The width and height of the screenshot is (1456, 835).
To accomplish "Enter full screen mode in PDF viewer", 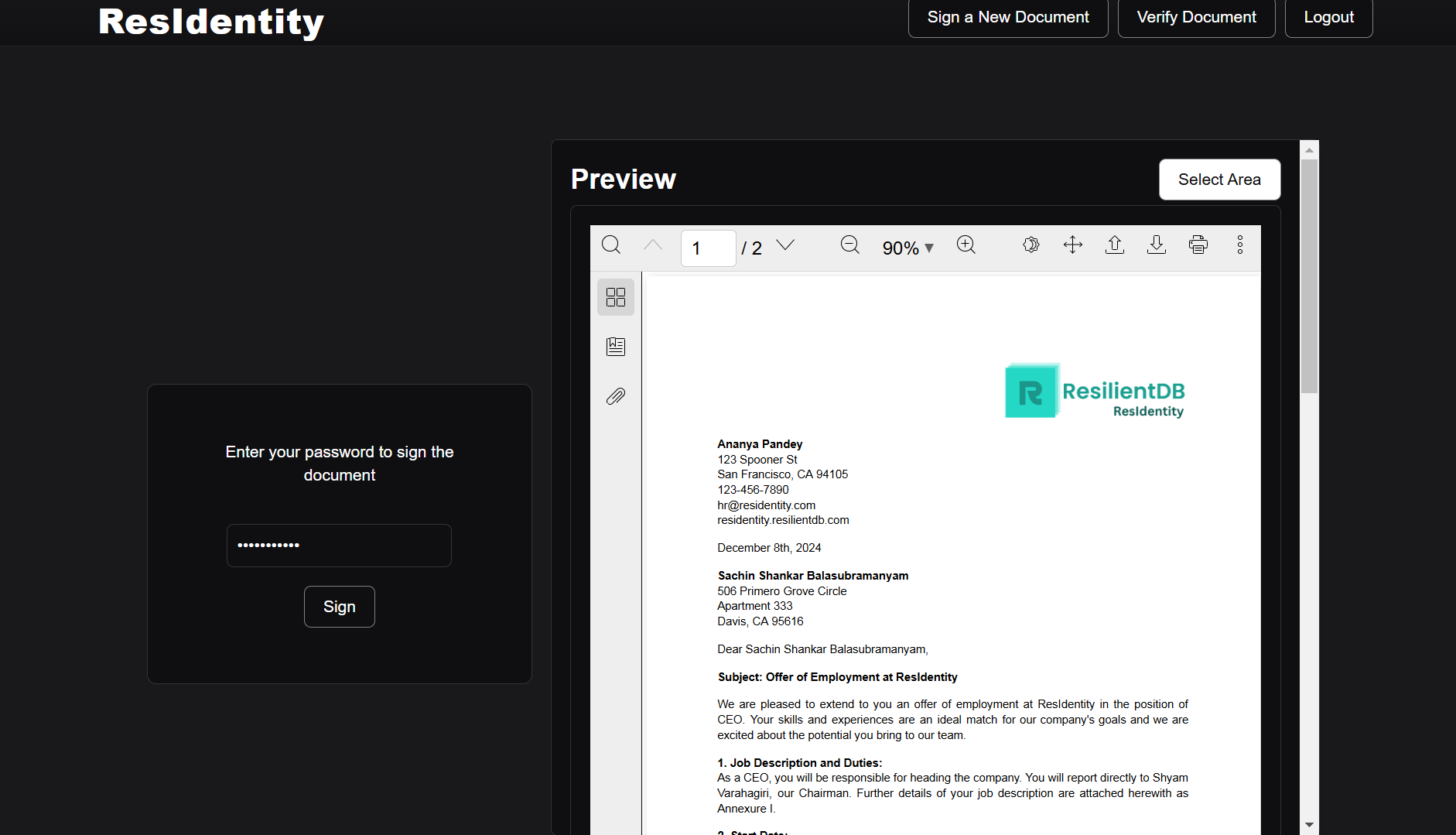I will (1073, 245).
